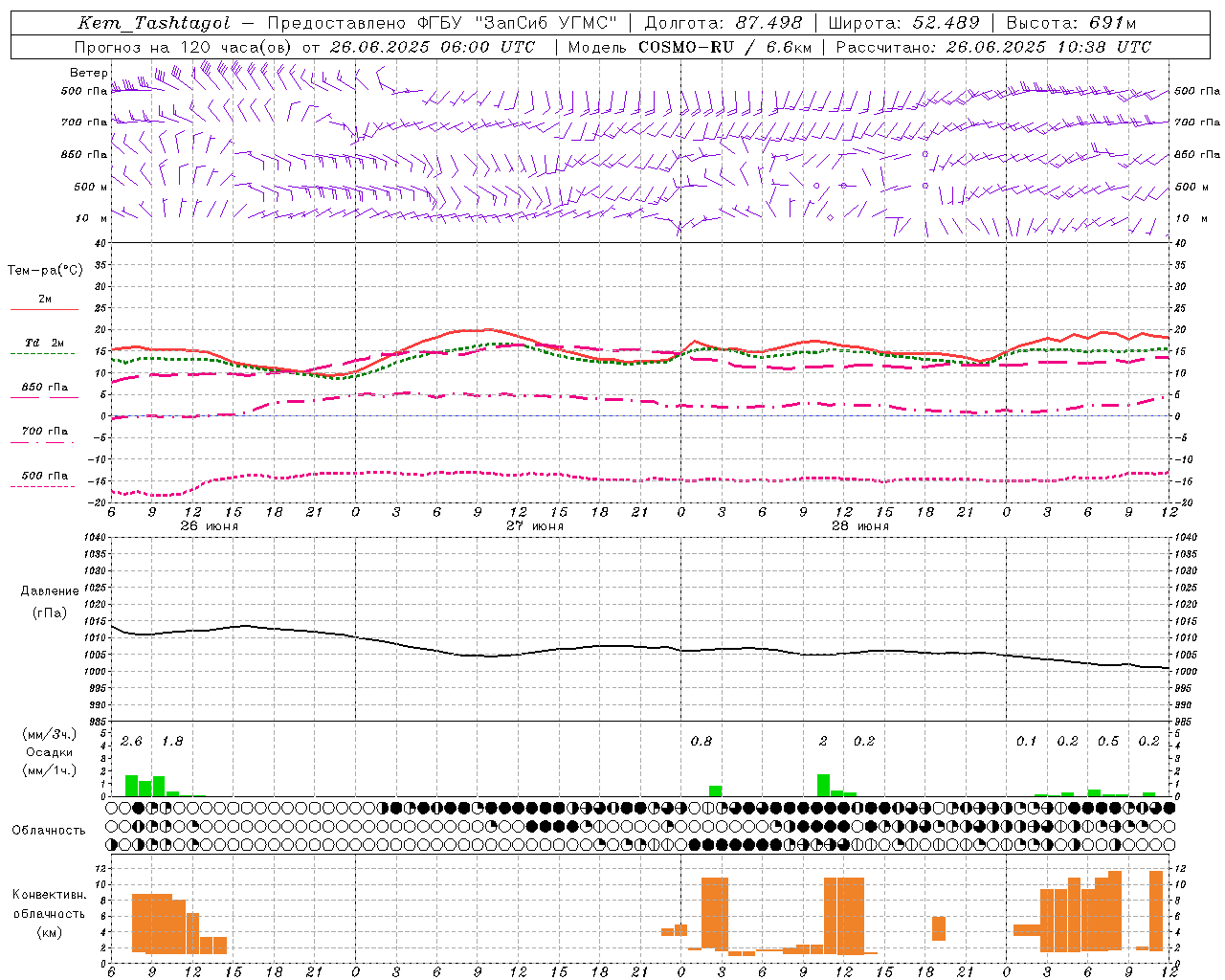Click the Конвективн. convective cloud label
1225x980 pixels.
[49, 895]
